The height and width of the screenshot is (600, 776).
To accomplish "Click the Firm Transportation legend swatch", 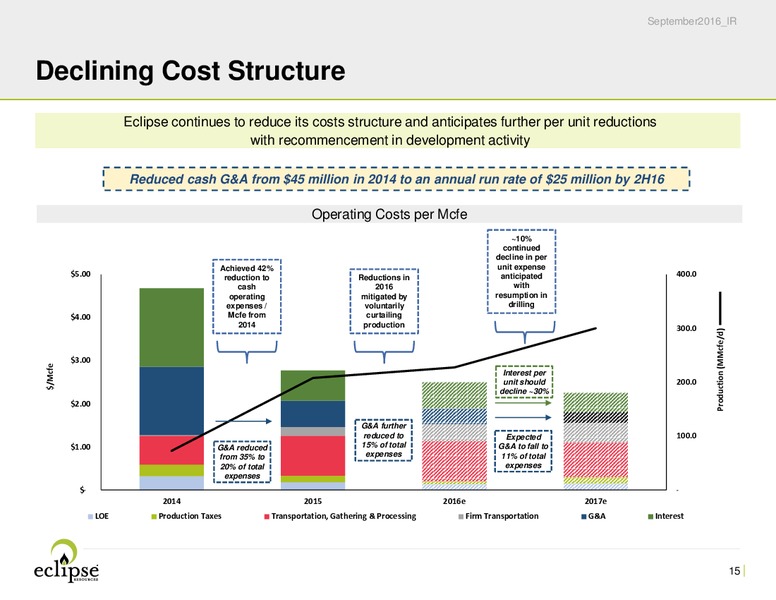I will click(x=461, y=516).
